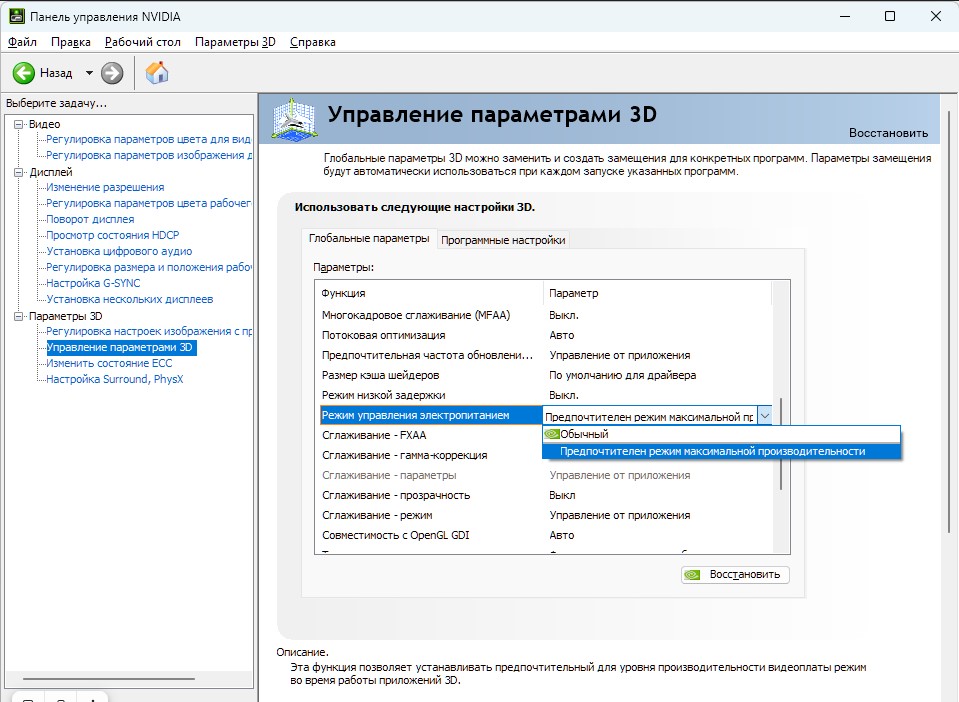Viewport: 959px width, 702px height.
Task: Select Режим управления электропитанием row
Action: coord(431,415)
